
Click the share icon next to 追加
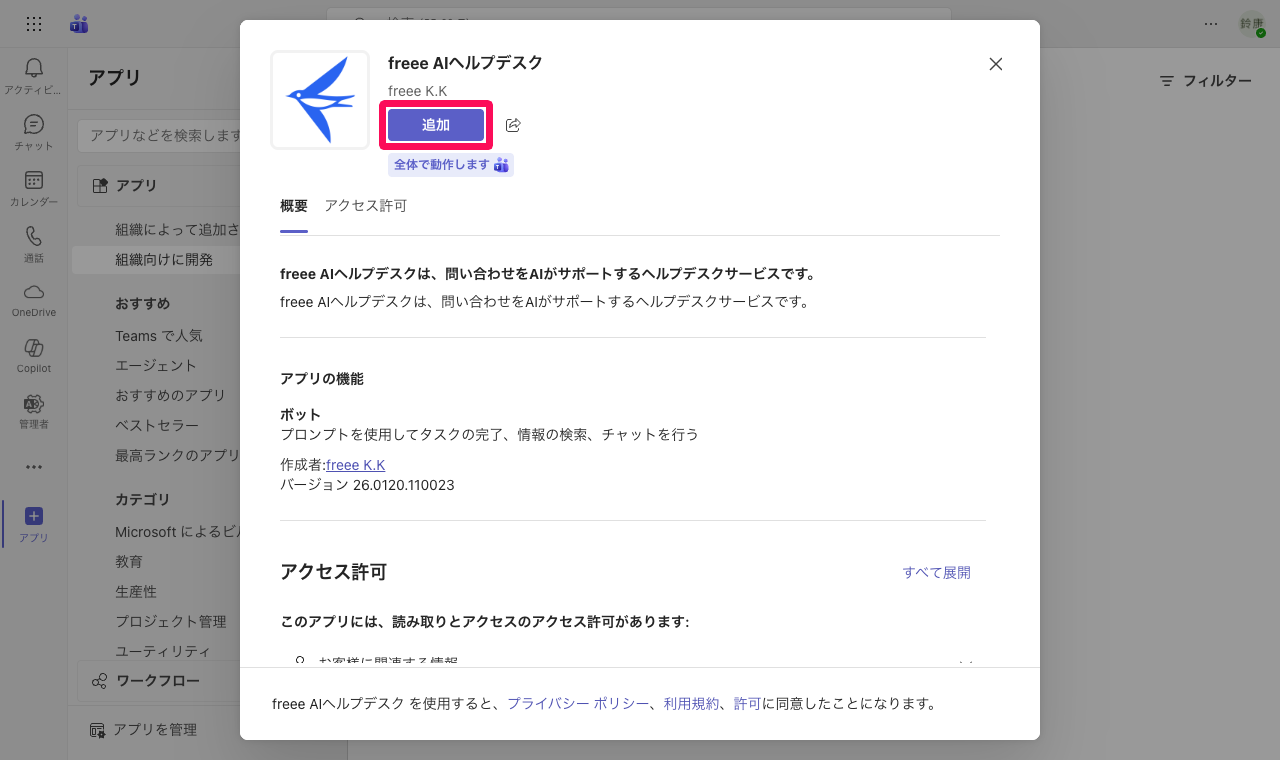[513, 125]
